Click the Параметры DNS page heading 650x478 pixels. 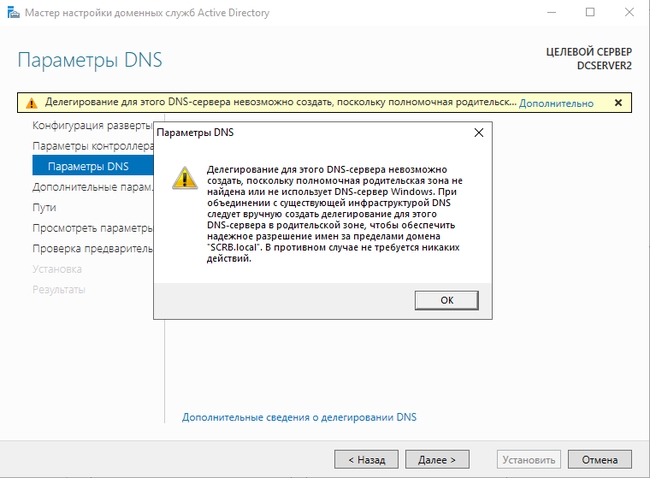pos(90,60)
